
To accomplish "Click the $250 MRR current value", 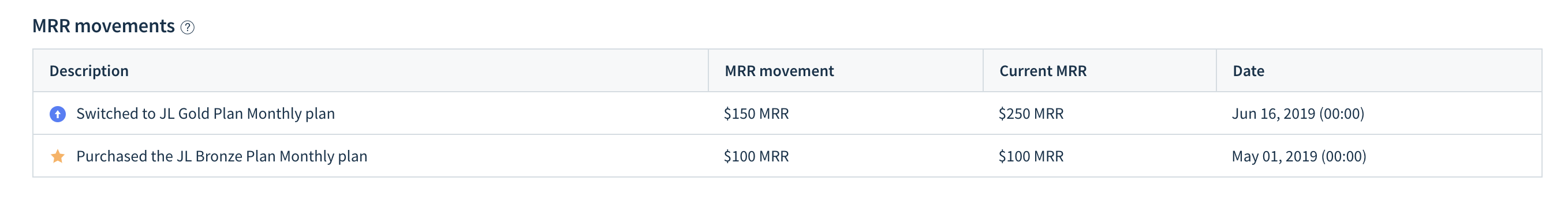I will tap(1031, 114).
